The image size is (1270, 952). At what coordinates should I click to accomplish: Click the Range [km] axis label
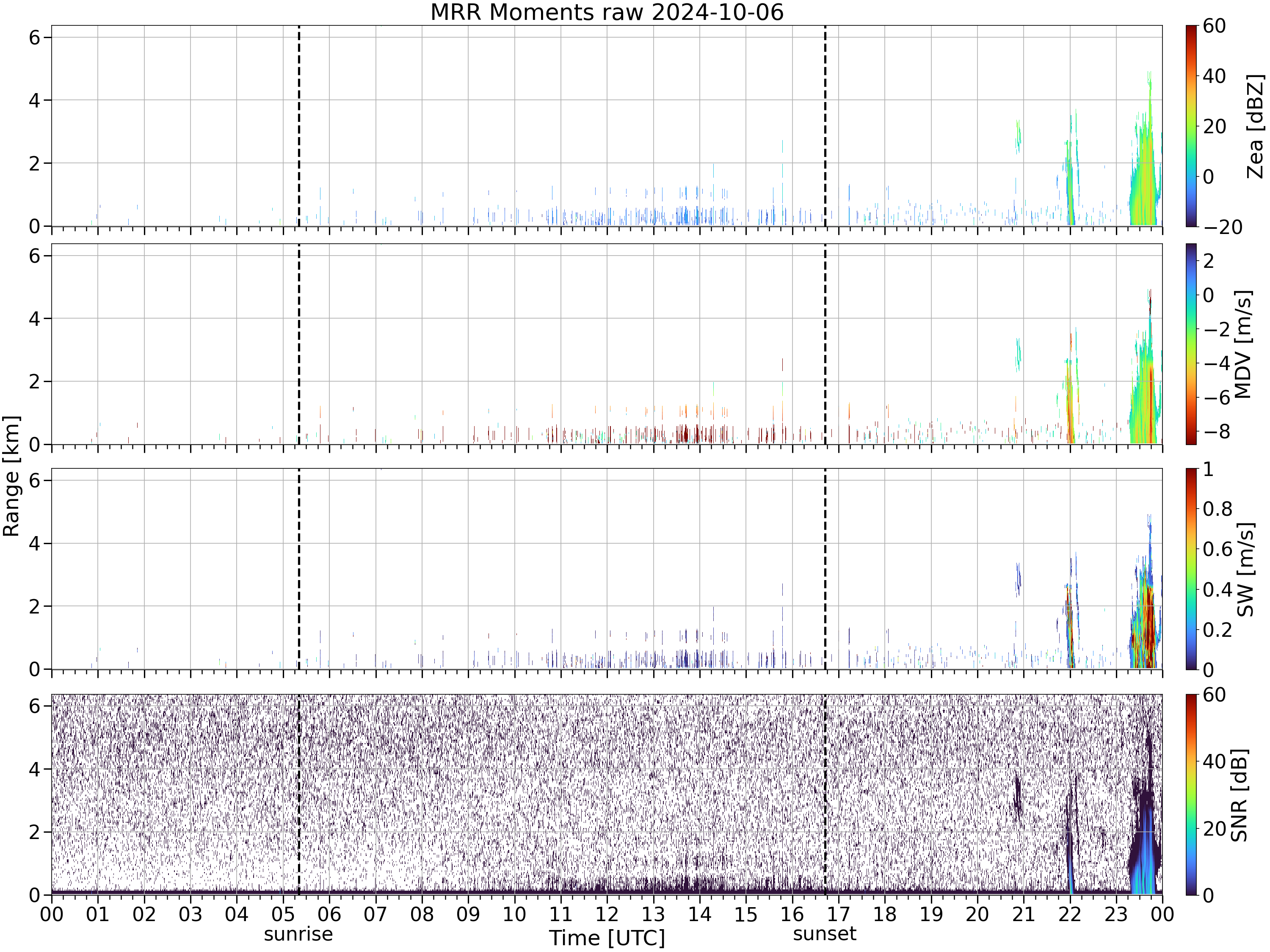pos(11,476)
